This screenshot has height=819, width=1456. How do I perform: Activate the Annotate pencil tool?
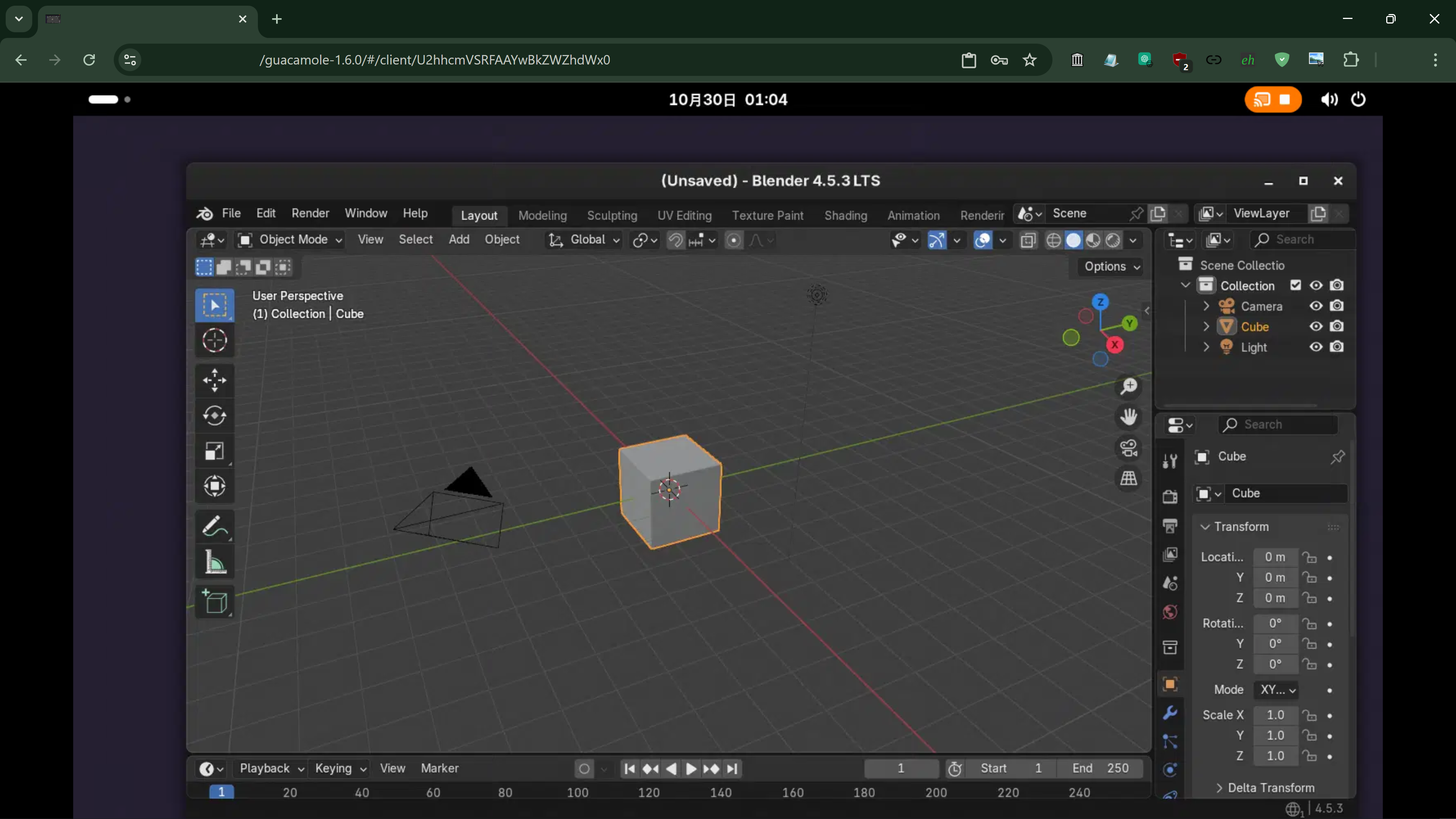click(x=214, y=527)
